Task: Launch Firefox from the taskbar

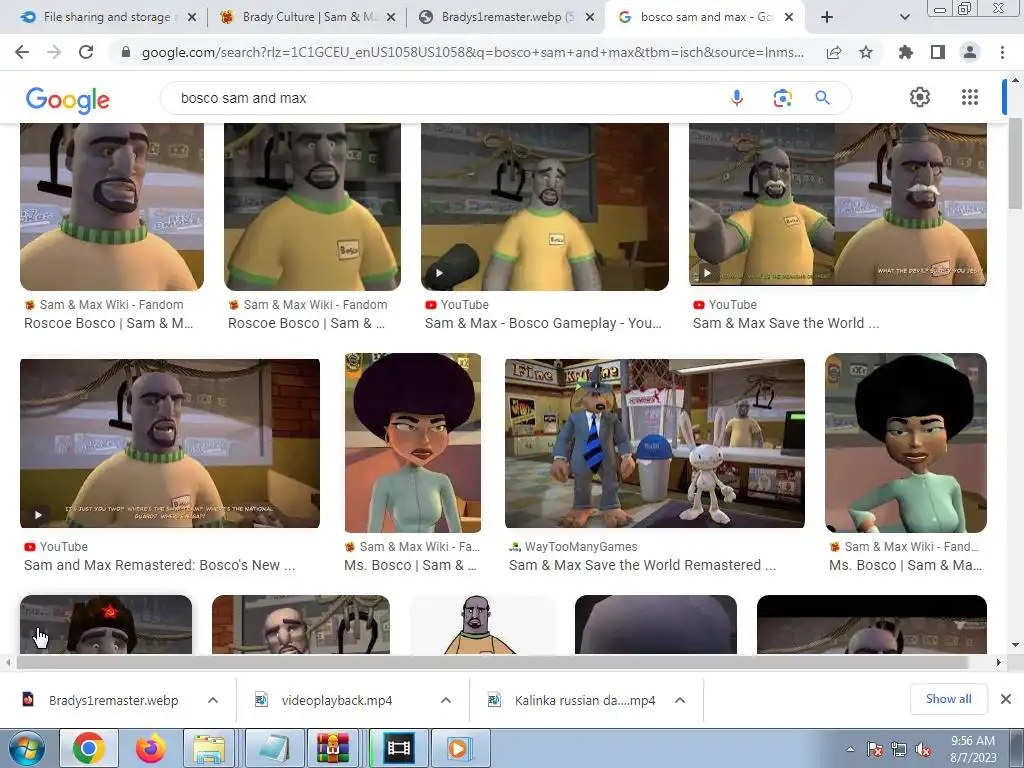Action: point(150,748)
